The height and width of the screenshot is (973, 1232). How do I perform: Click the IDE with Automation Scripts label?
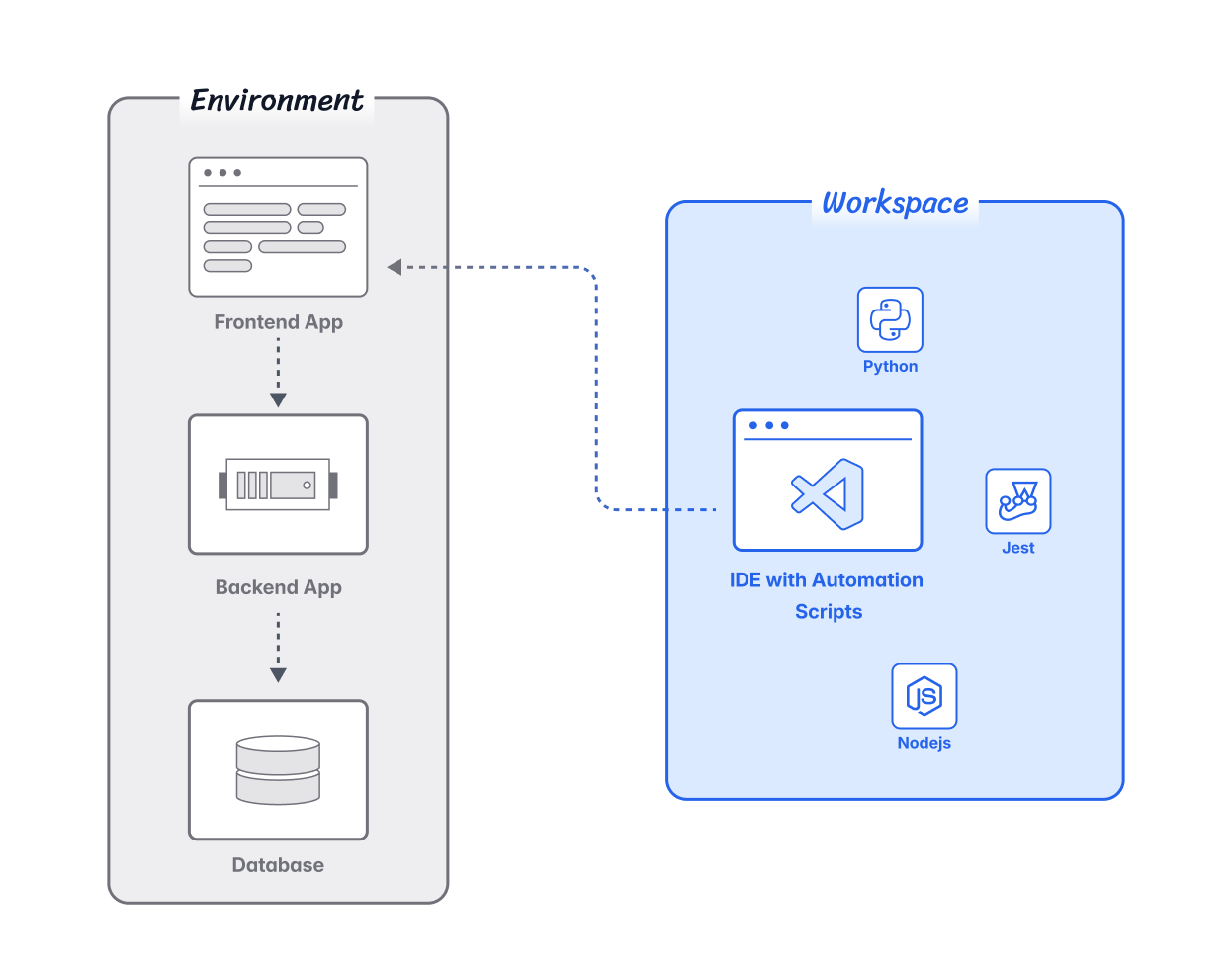pos(827,595)
